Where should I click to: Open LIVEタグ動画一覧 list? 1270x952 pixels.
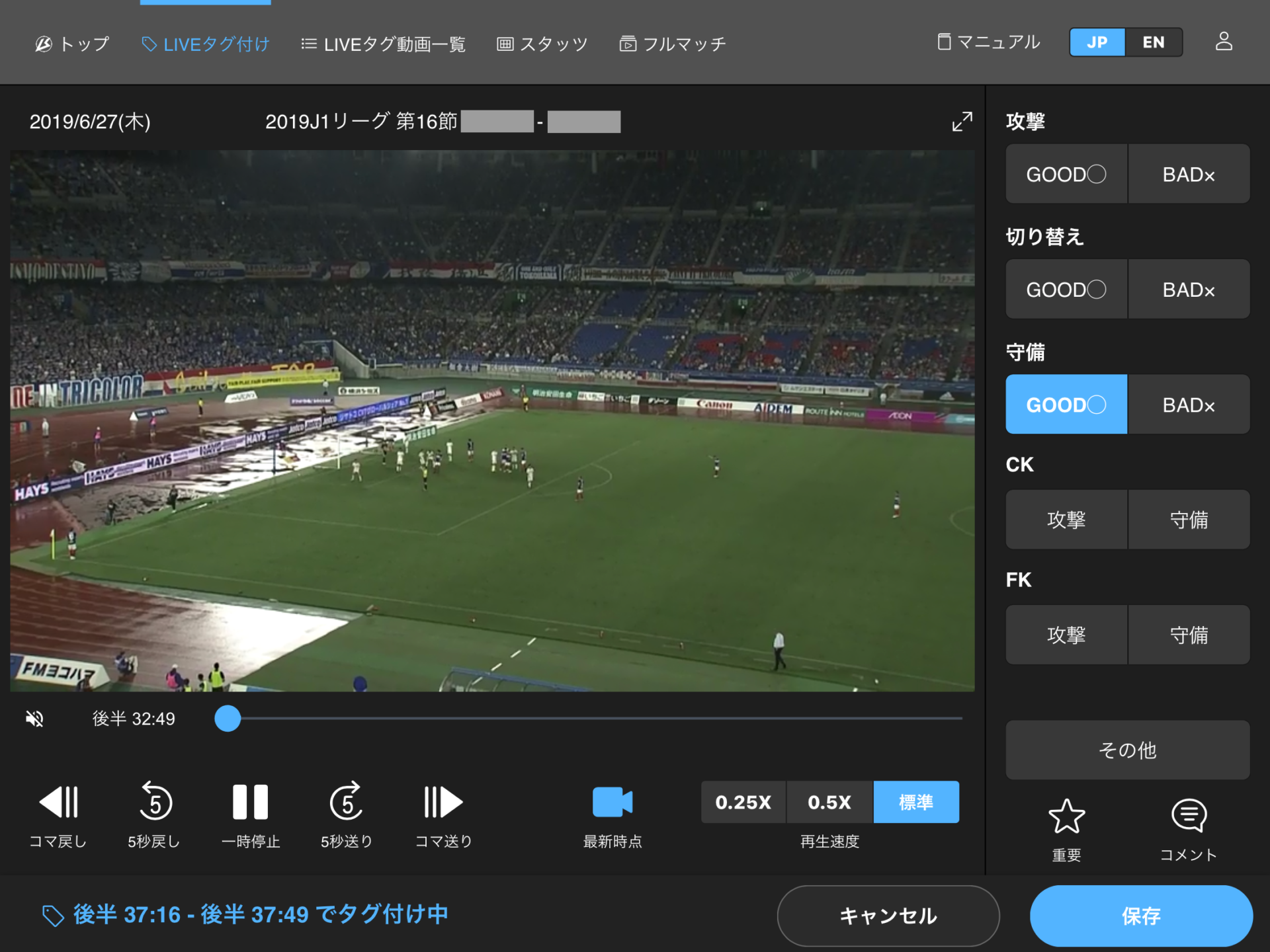tap(383, 44)
